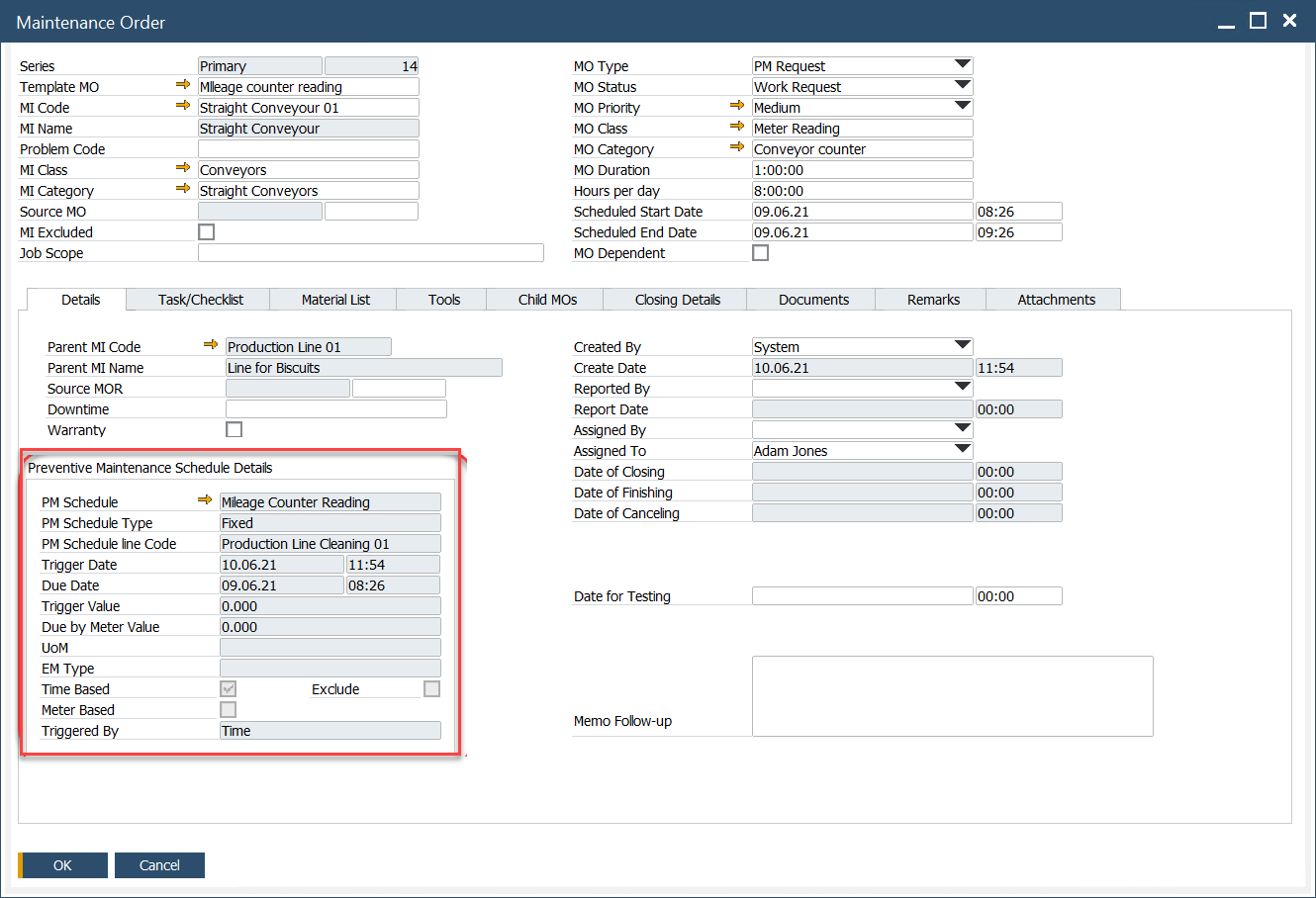Click the PM Schedule link arrow
This screenshot has width=1316, height=898.
[x=206, y=501]
